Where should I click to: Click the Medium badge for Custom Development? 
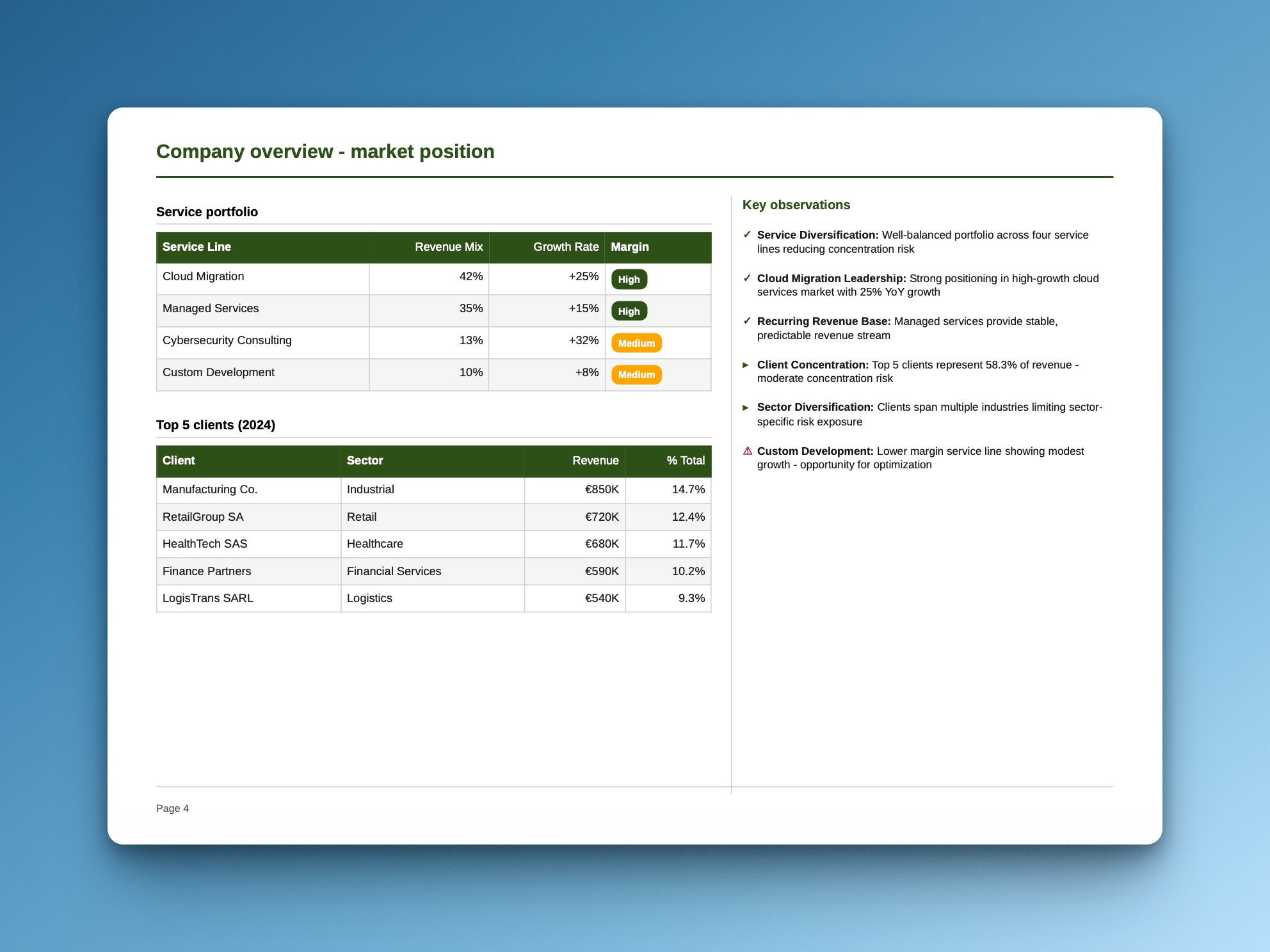point(636,375)
